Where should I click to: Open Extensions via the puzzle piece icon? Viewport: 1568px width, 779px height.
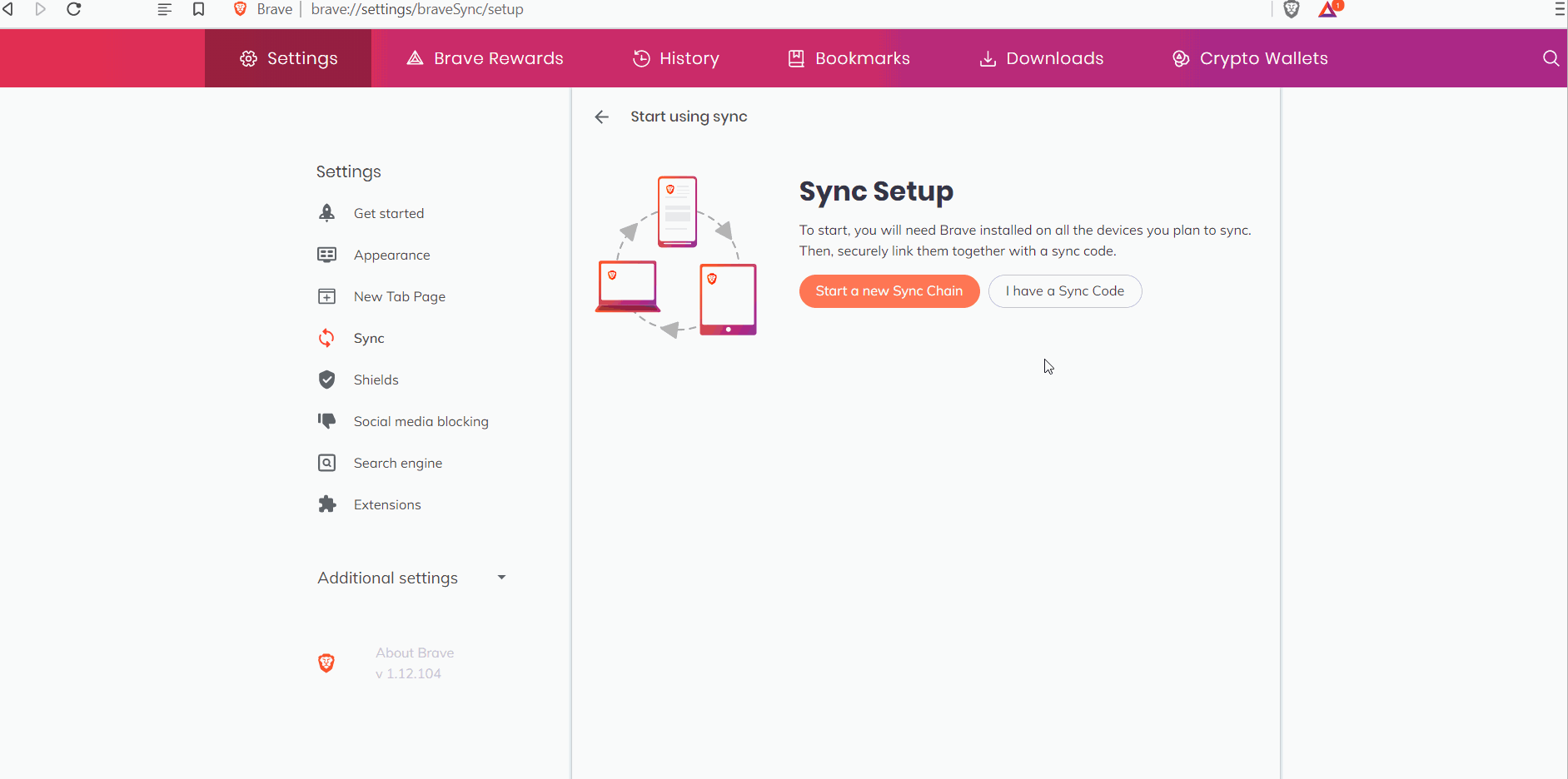coord(326,504)
